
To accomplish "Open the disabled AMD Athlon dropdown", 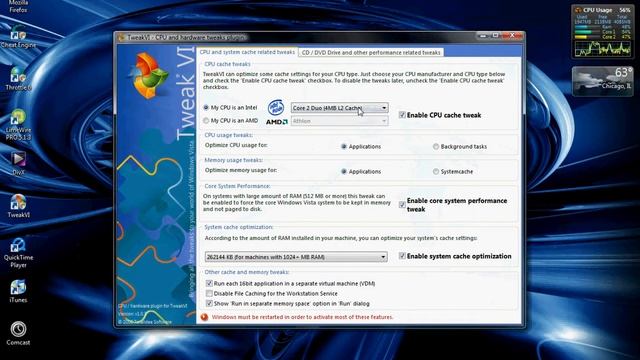I will pyautogui.click(x=340, y=121).
